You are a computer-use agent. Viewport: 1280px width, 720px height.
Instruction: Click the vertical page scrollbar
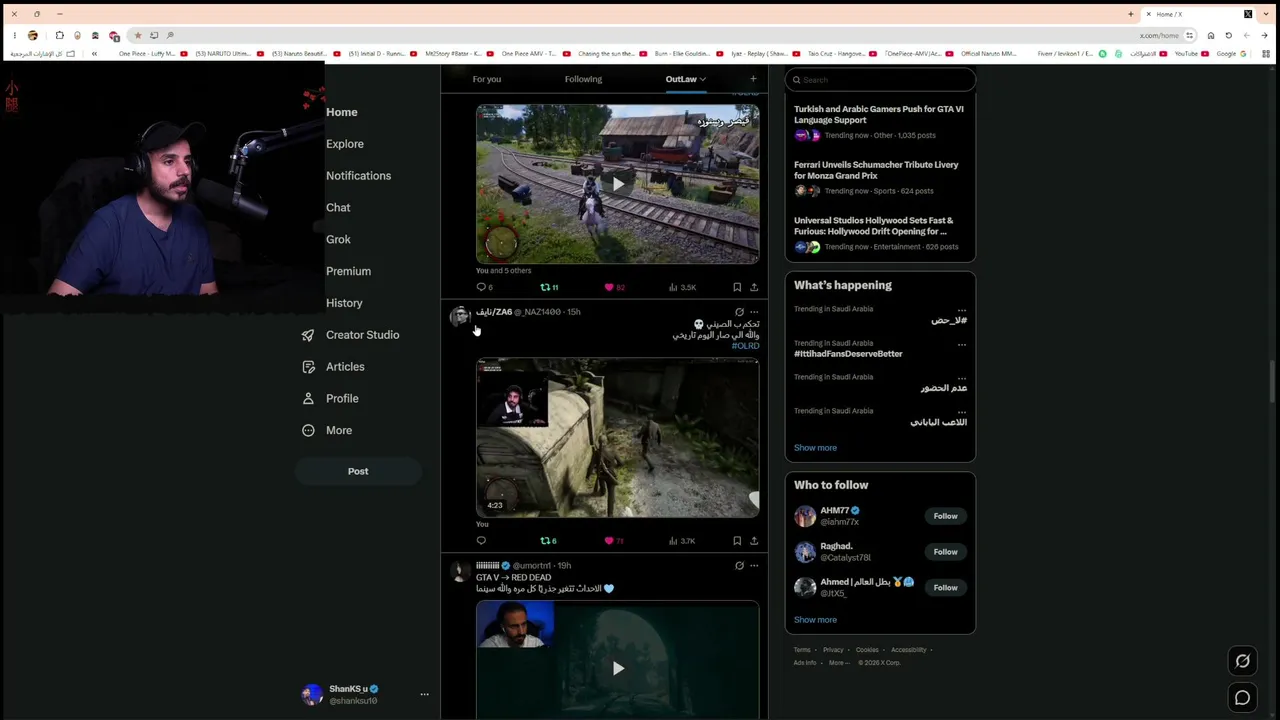[x=1272, y=380]
